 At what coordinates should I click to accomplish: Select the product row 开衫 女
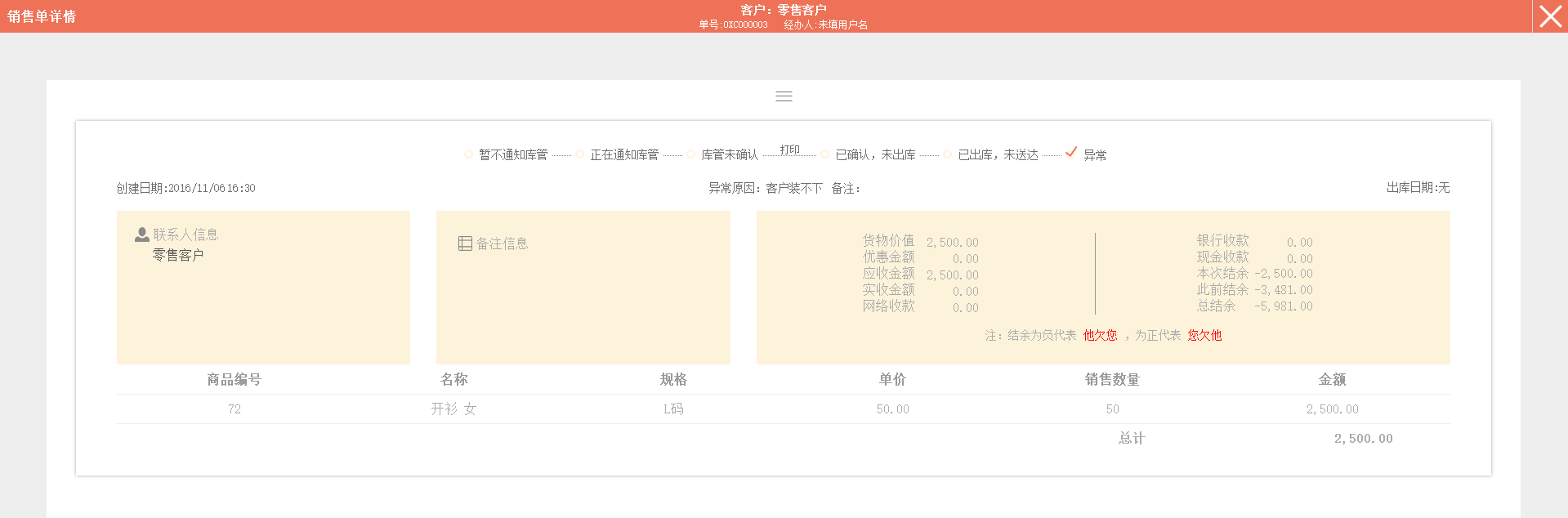453,409
